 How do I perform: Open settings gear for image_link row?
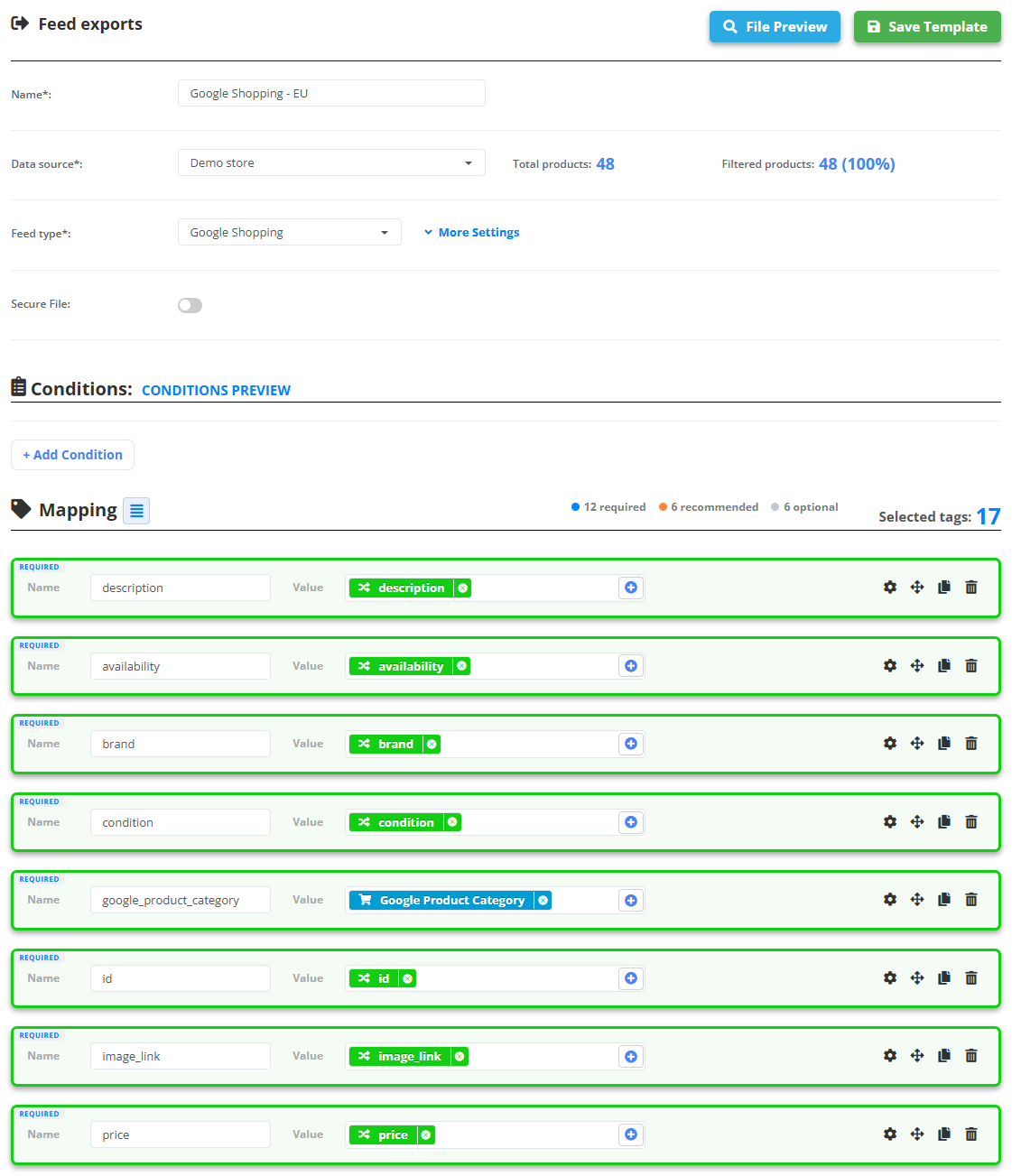coord(890,1056)
